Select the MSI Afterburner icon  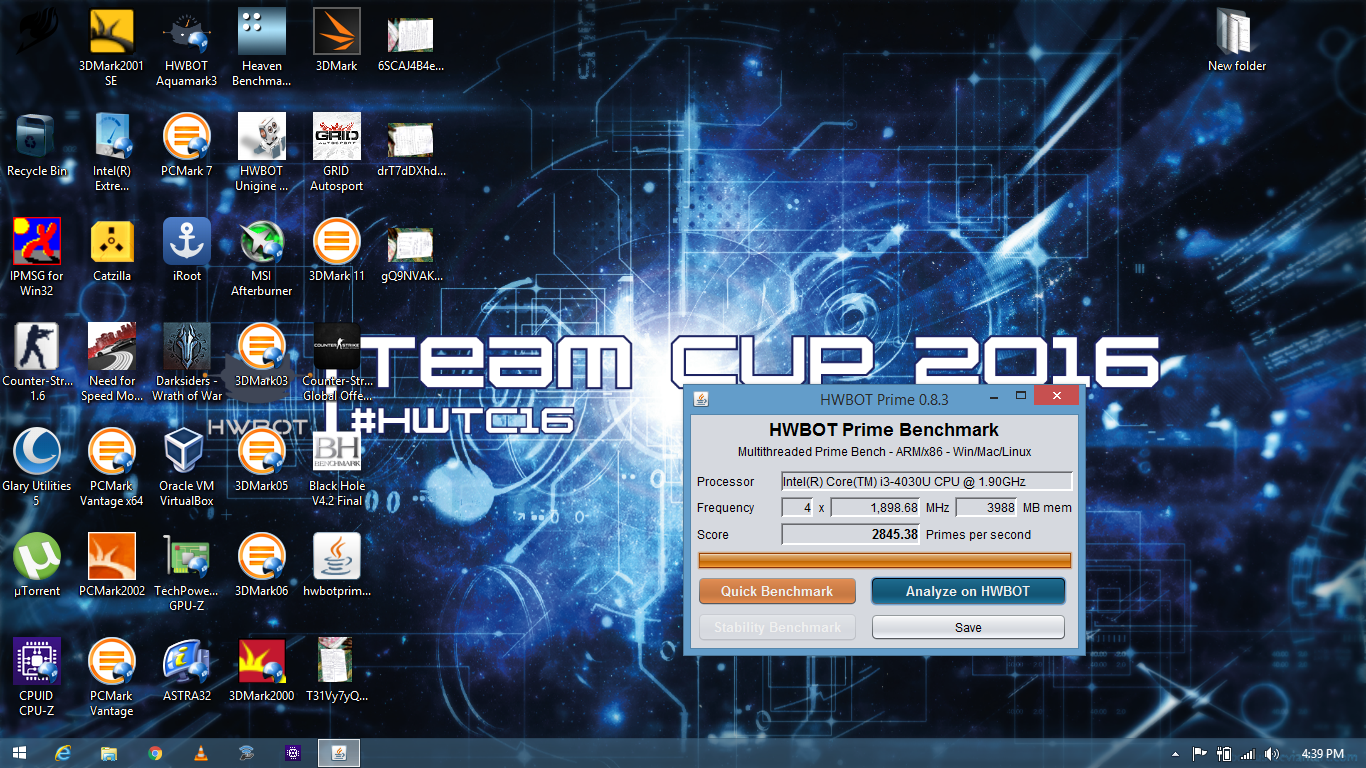(x=262, y=257)
